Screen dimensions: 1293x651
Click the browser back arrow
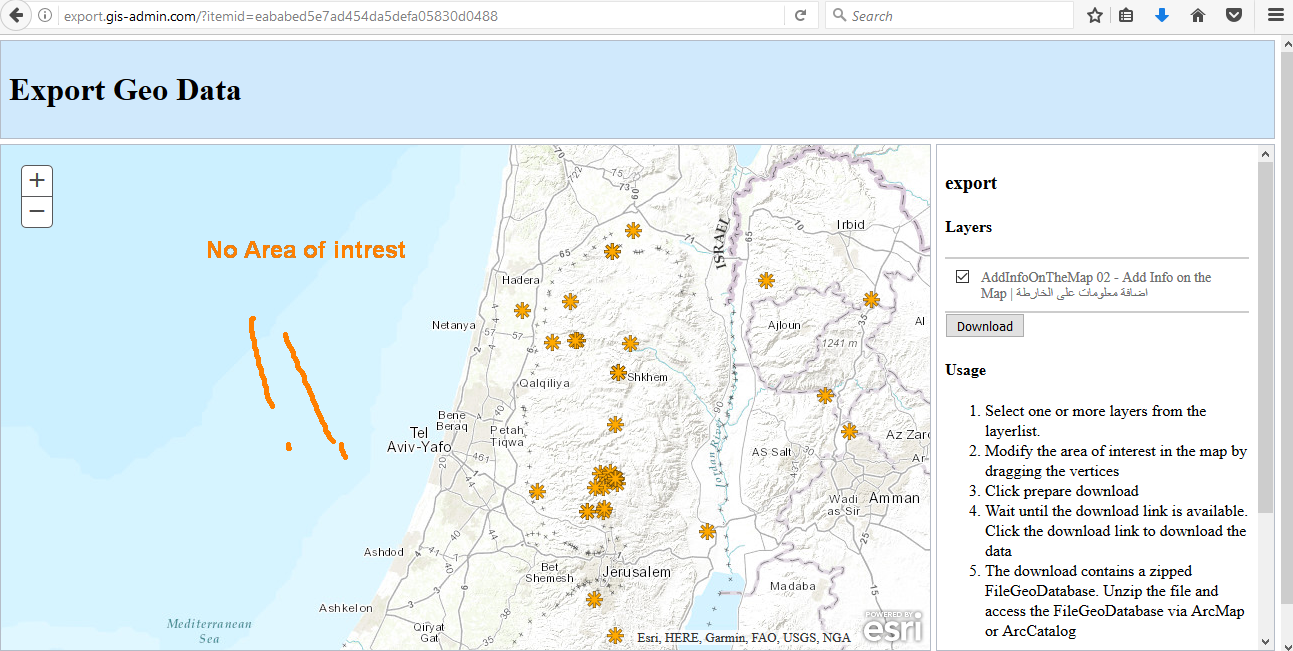point(16,16)
